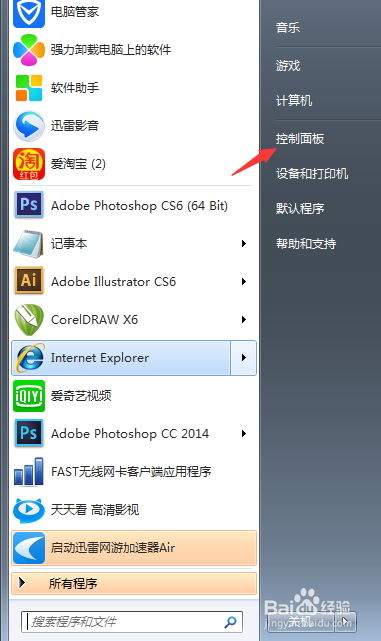Click the 记事本 notepad icon
Viewport: 381px width, 641px height.
coord(28,244)
